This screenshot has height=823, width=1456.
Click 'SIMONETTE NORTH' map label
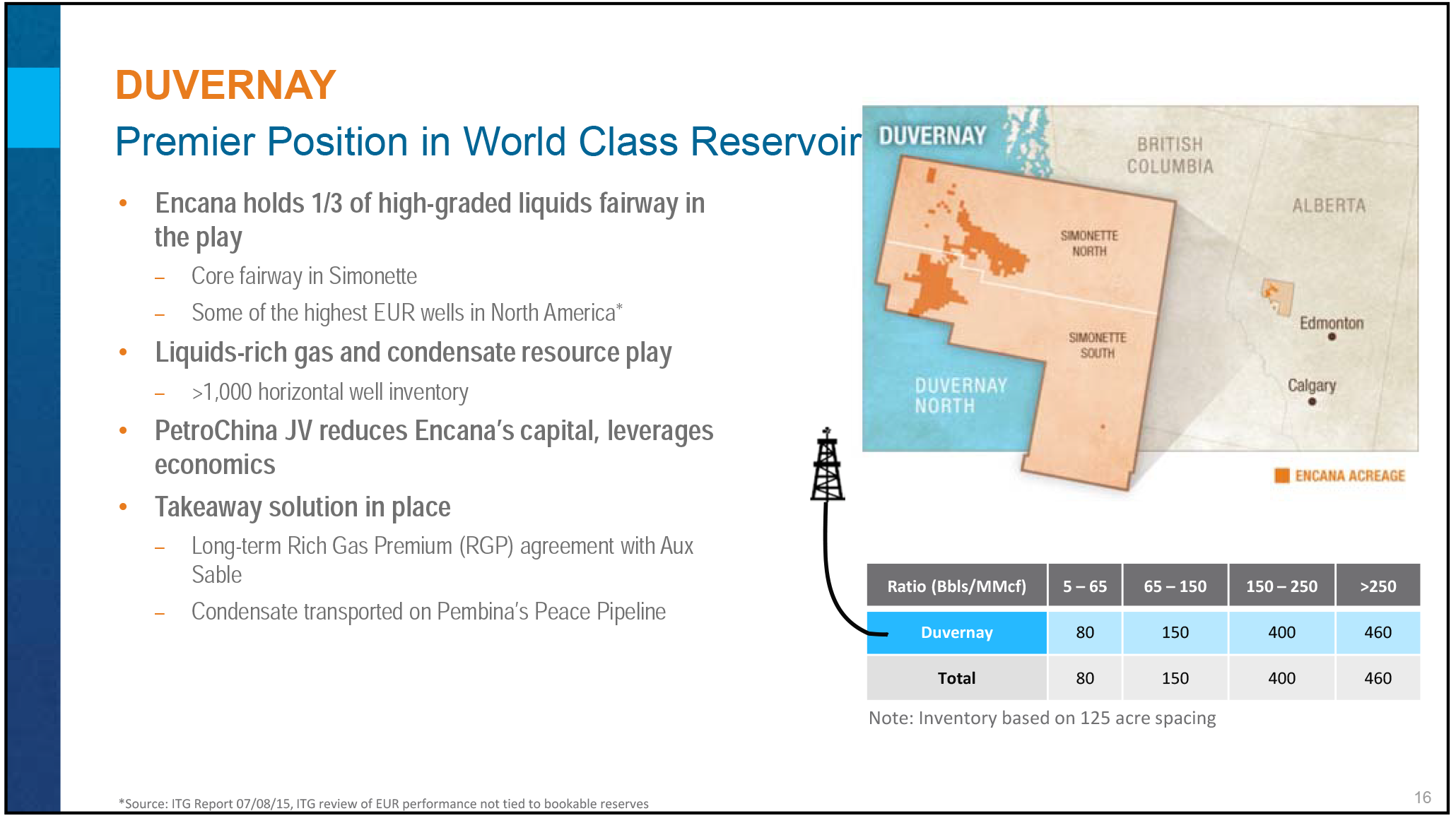pos(1089,243)
